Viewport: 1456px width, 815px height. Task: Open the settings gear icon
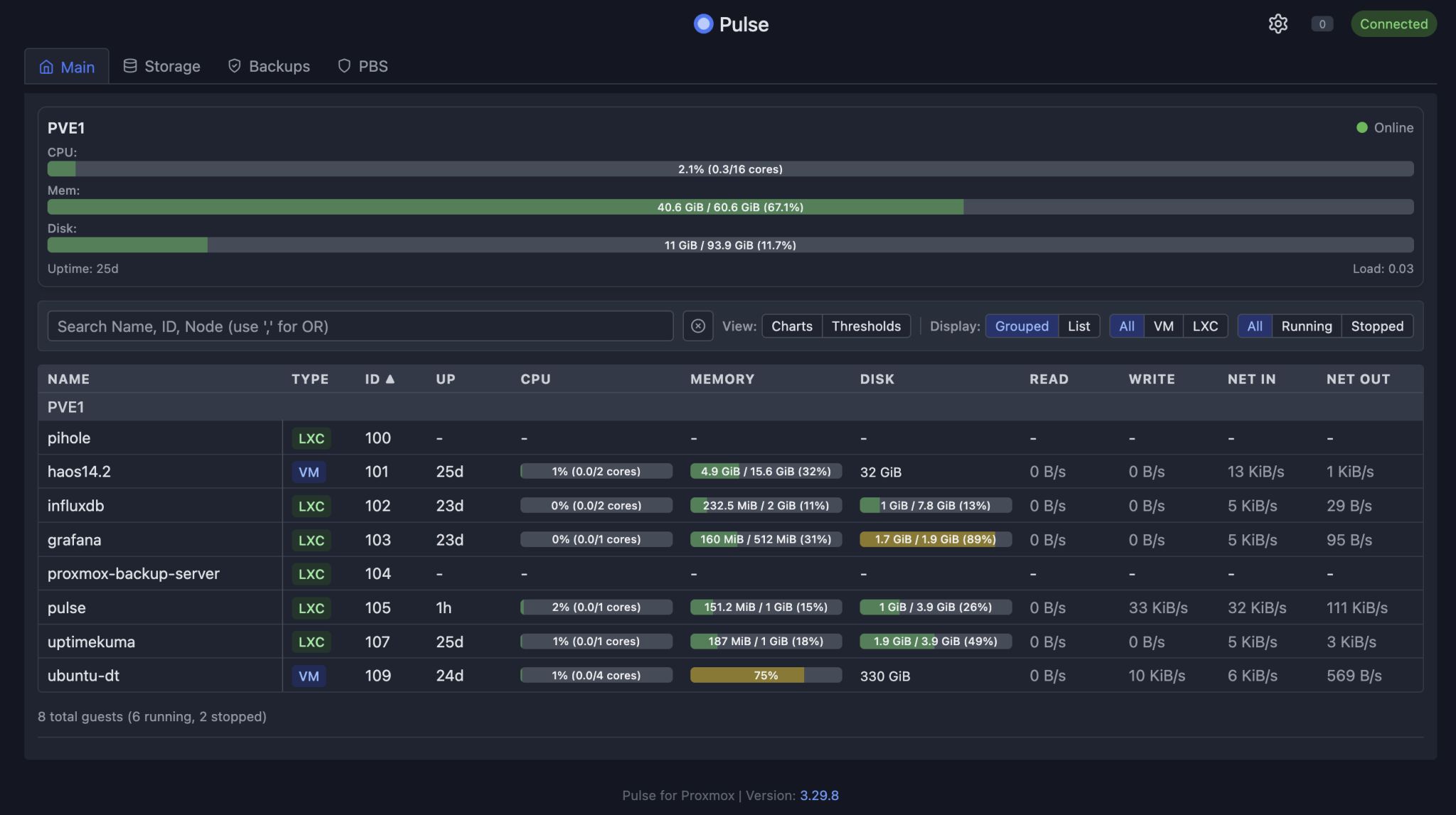1278,23
